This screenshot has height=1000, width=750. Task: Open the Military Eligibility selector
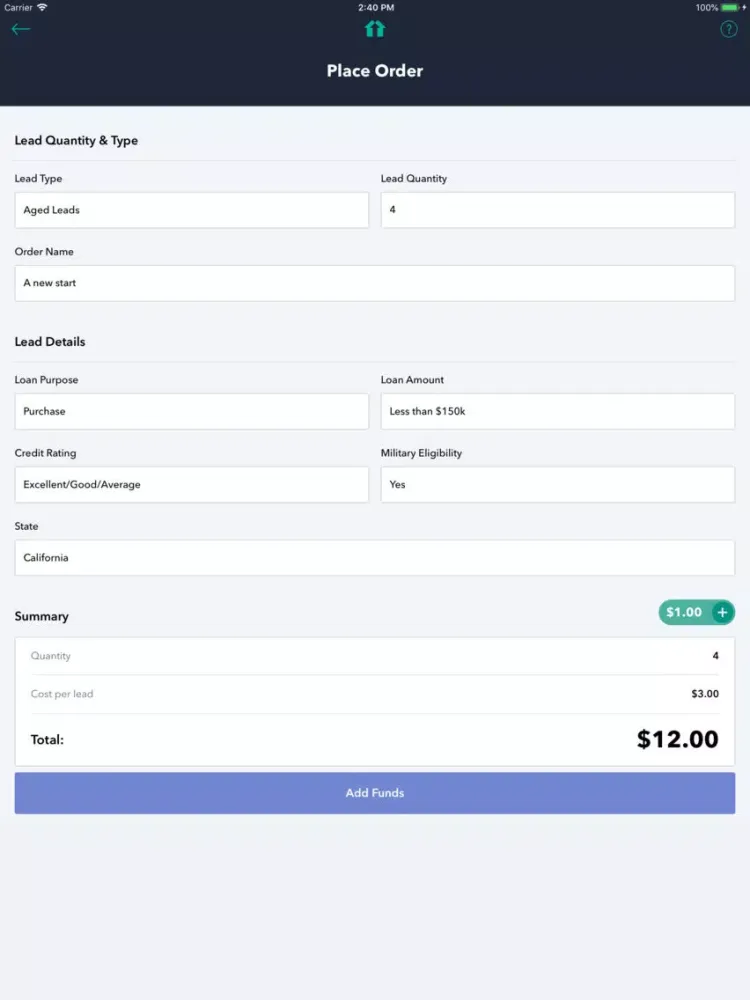(557, 485)
